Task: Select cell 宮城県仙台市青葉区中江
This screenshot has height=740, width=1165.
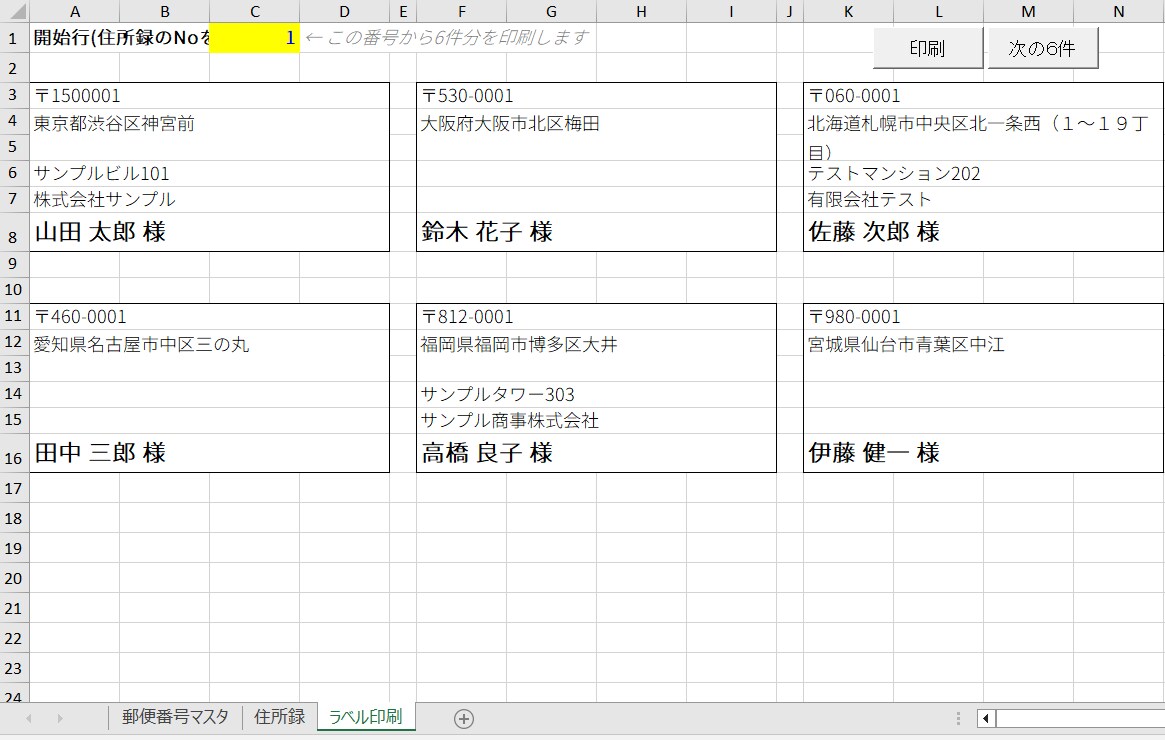Action: coord(984,355)
